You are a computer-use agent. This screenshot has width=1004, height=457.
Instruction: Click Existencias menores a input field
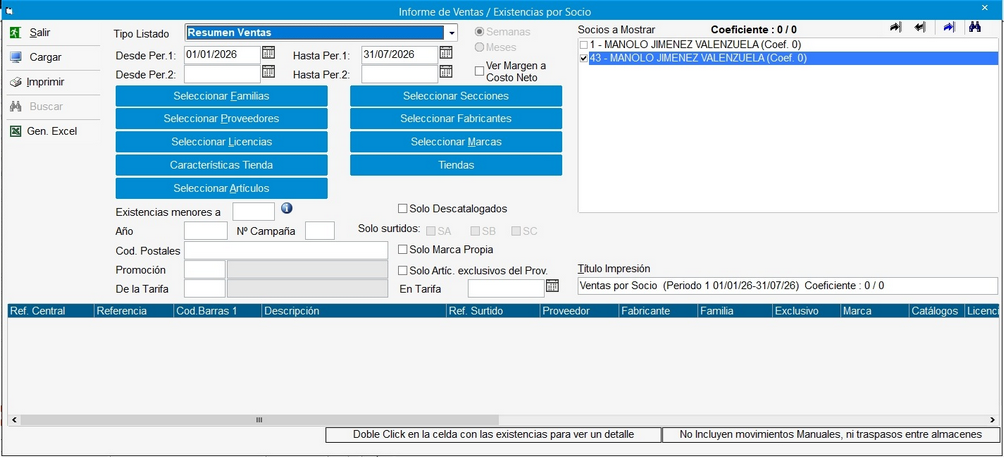[254, 211]
